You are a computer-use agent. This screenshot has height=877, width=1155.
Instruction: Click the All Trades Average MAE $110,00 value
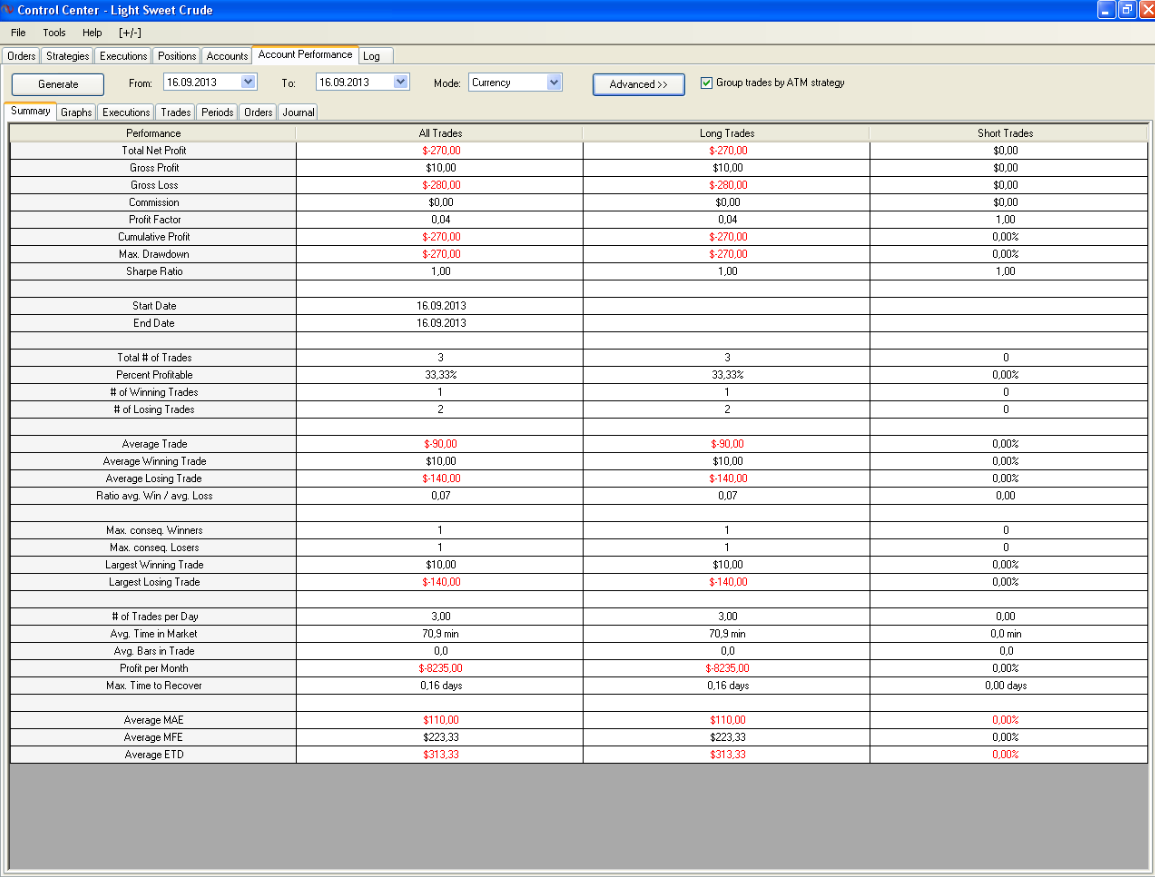point(440,720)
